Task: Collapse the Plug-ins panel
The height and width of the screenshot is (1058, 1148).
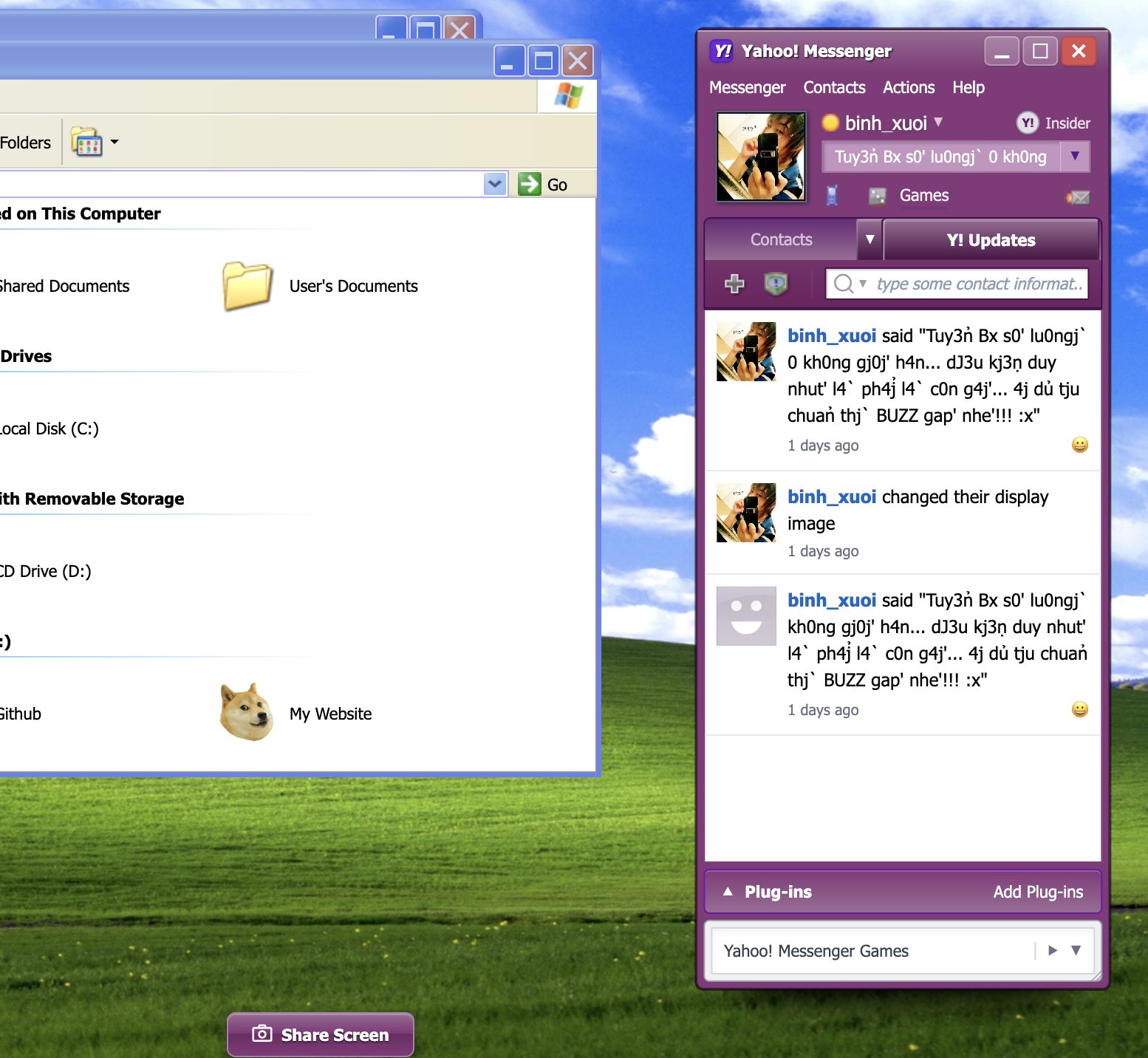Action: 728,892
